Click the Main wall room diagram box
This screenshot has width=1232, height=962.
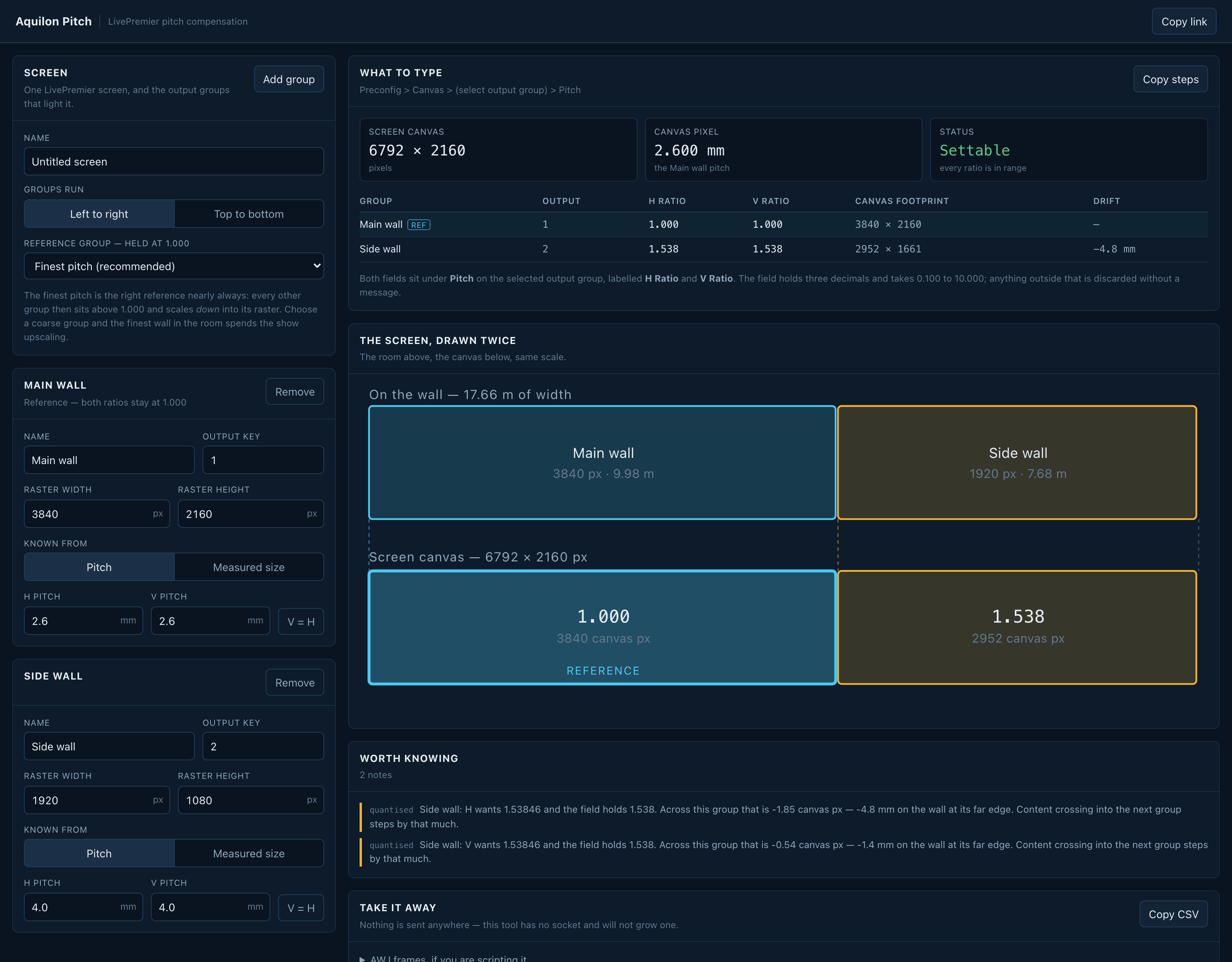coord(602,463)
